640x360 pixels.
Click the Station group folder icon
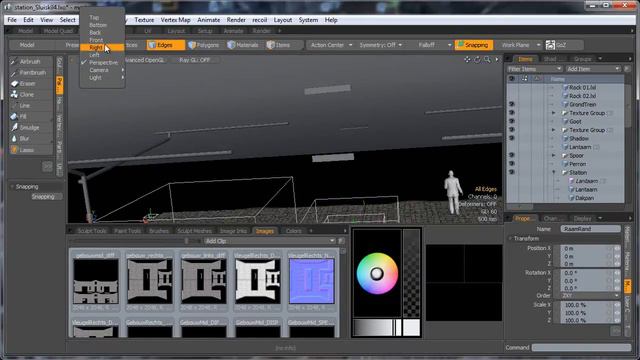click(565, 173)
